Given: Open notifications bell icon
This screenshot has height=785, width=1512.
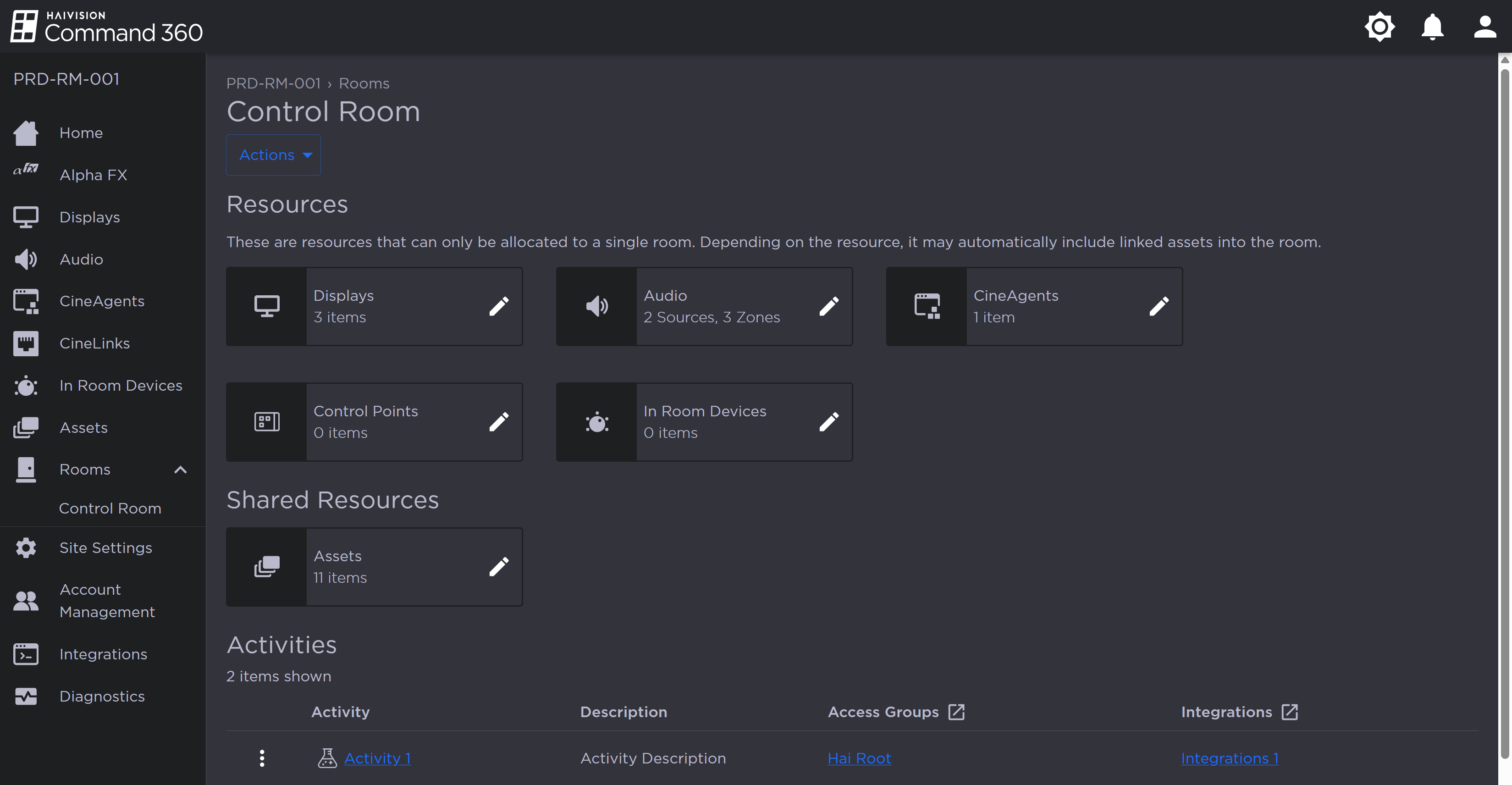Looking at the screenshot, I should click(1432, 27).
